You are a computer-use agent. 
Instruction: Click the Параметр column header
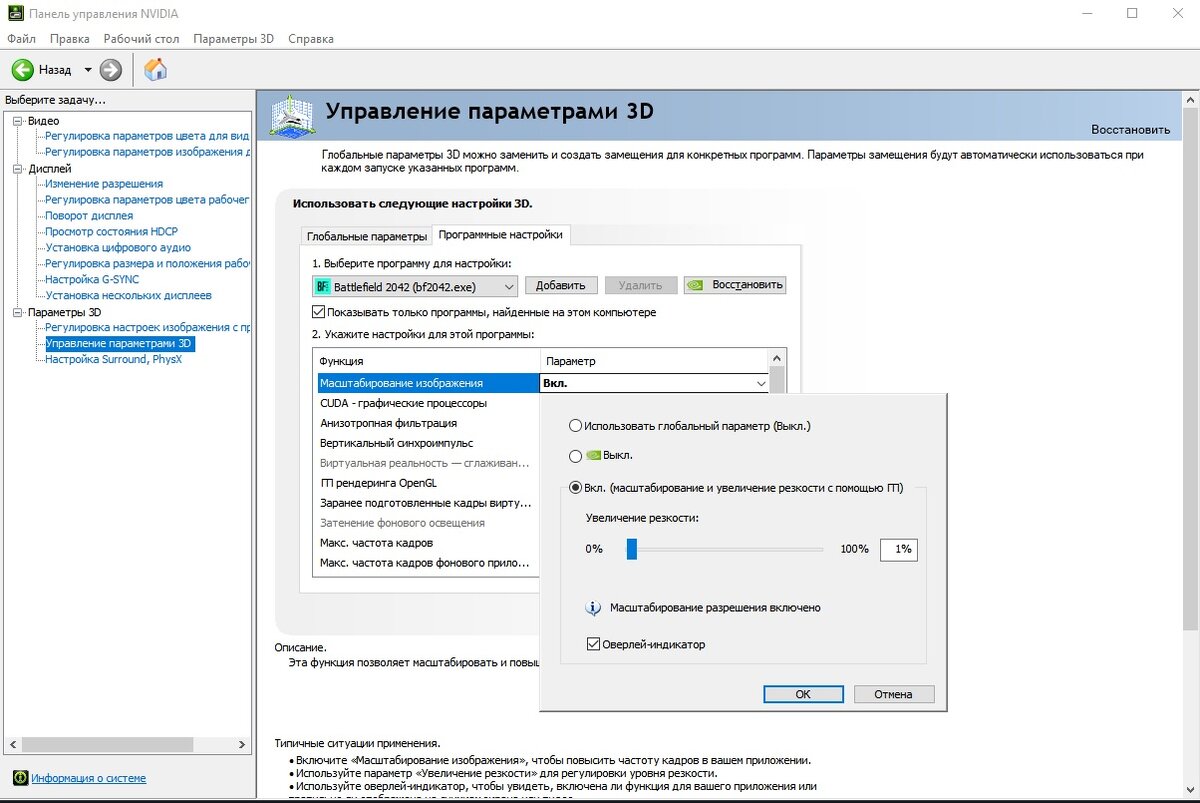click(x=655, y=361)
